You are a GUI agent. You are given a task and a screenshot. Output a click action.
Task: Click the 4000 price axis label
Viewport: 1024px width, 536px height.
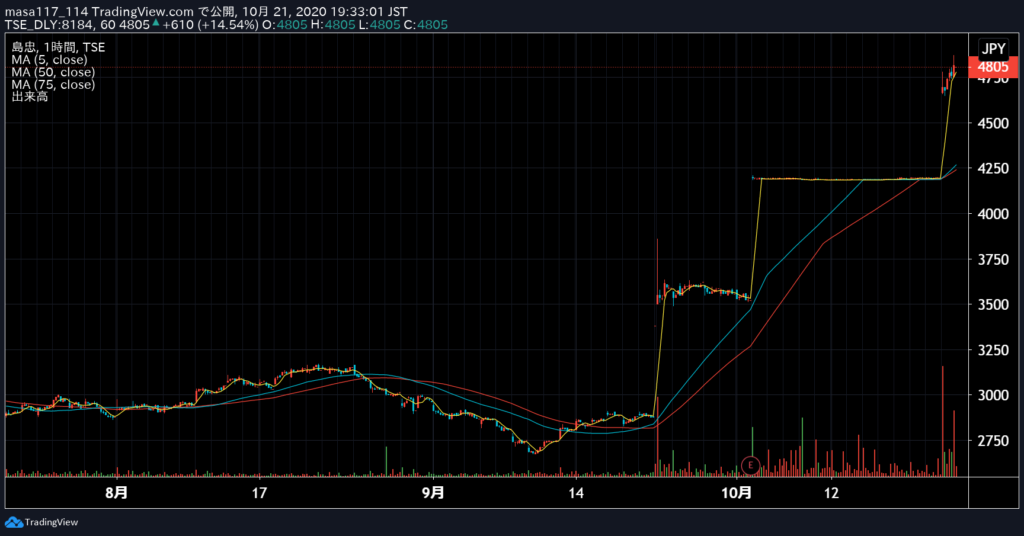(993, 214)
